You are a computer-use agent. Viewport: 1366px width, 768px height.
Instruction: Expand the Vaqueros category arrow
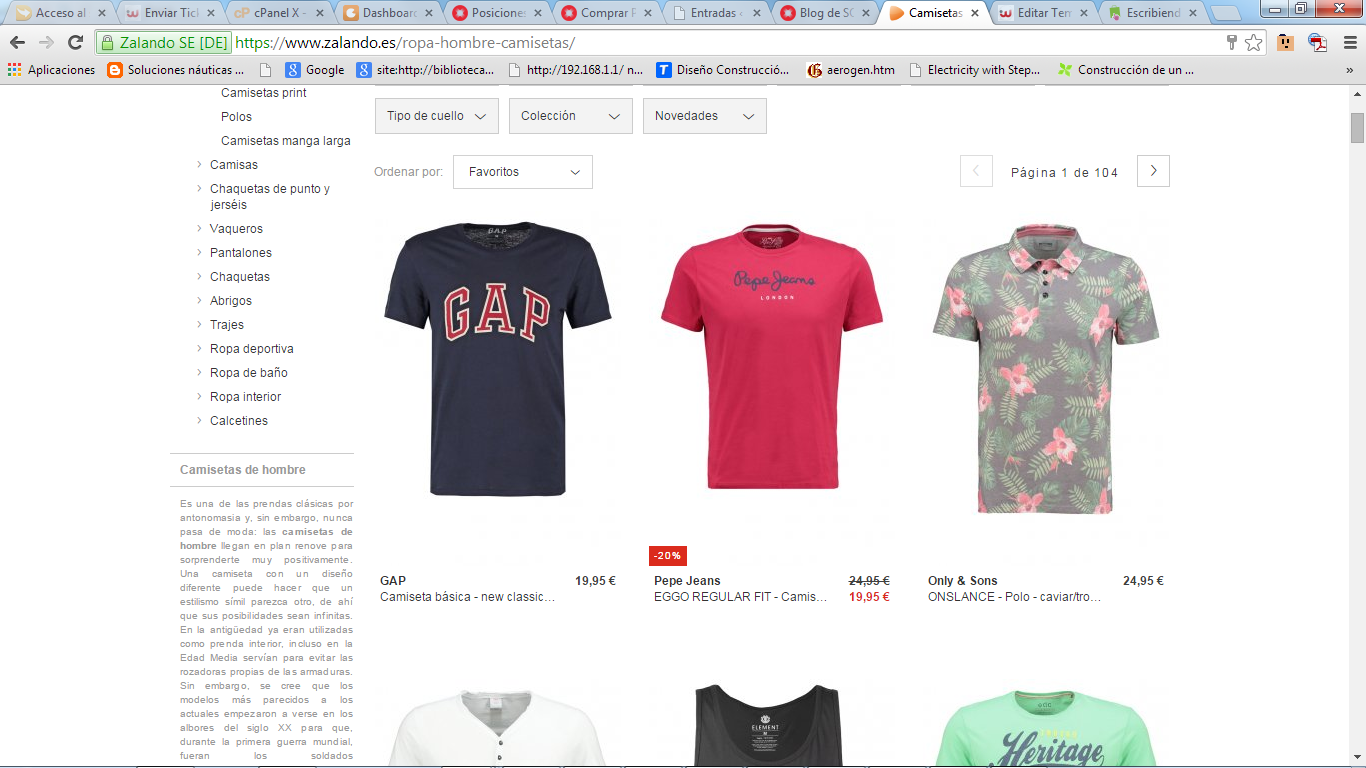pyautogui.click(x=199, y=229)
